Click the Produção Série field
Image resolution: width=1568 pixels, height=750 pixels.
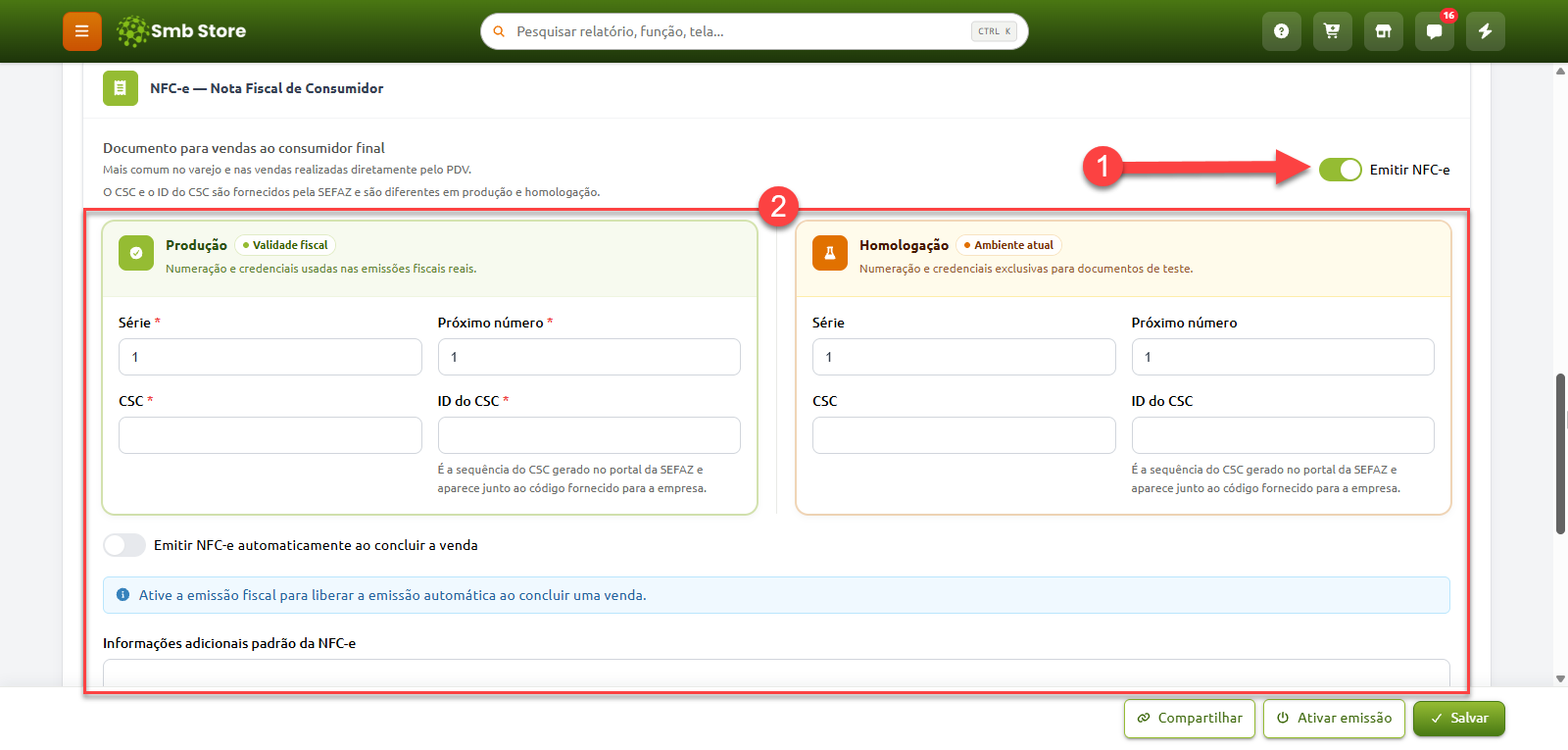click(270, 357)
